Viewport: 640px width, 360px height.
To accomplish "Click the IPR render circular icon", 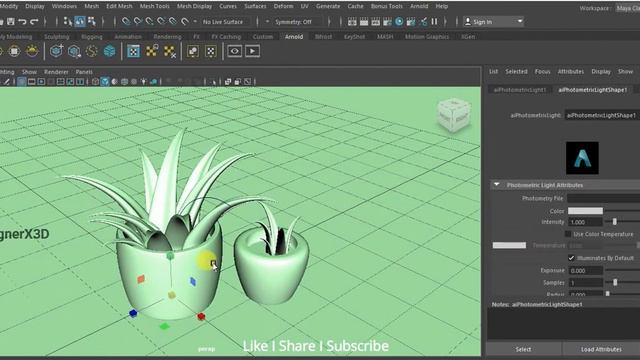I will 399,22.
